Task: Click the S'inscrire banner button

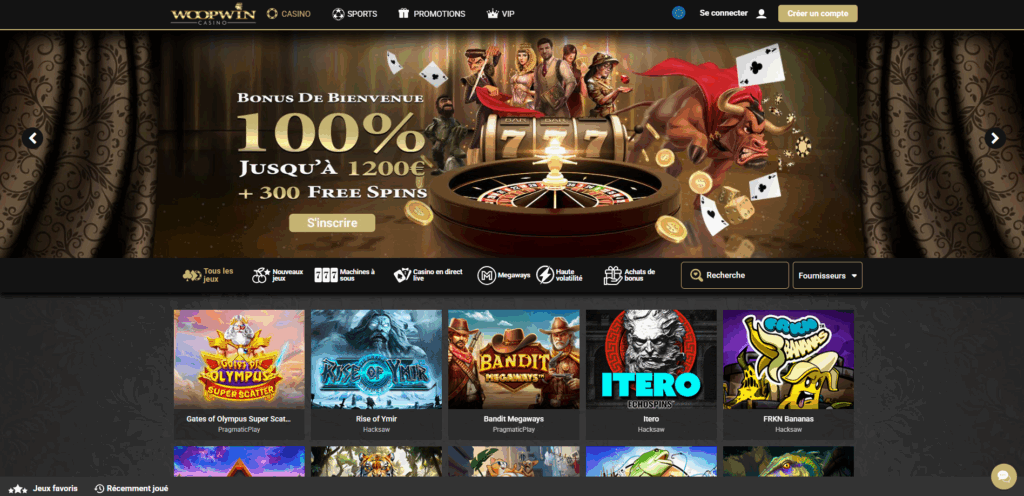Action: (x=332, y=223)
